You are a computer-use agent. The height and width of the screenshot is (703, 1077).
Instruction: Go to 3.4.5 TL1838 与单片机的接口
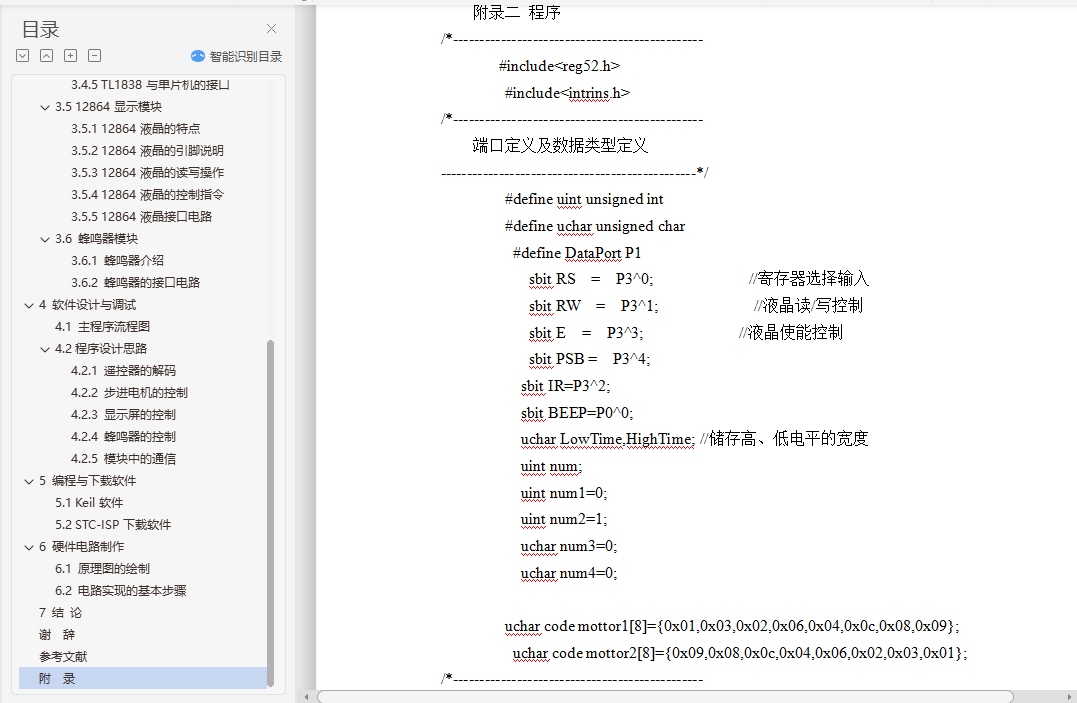150,85
